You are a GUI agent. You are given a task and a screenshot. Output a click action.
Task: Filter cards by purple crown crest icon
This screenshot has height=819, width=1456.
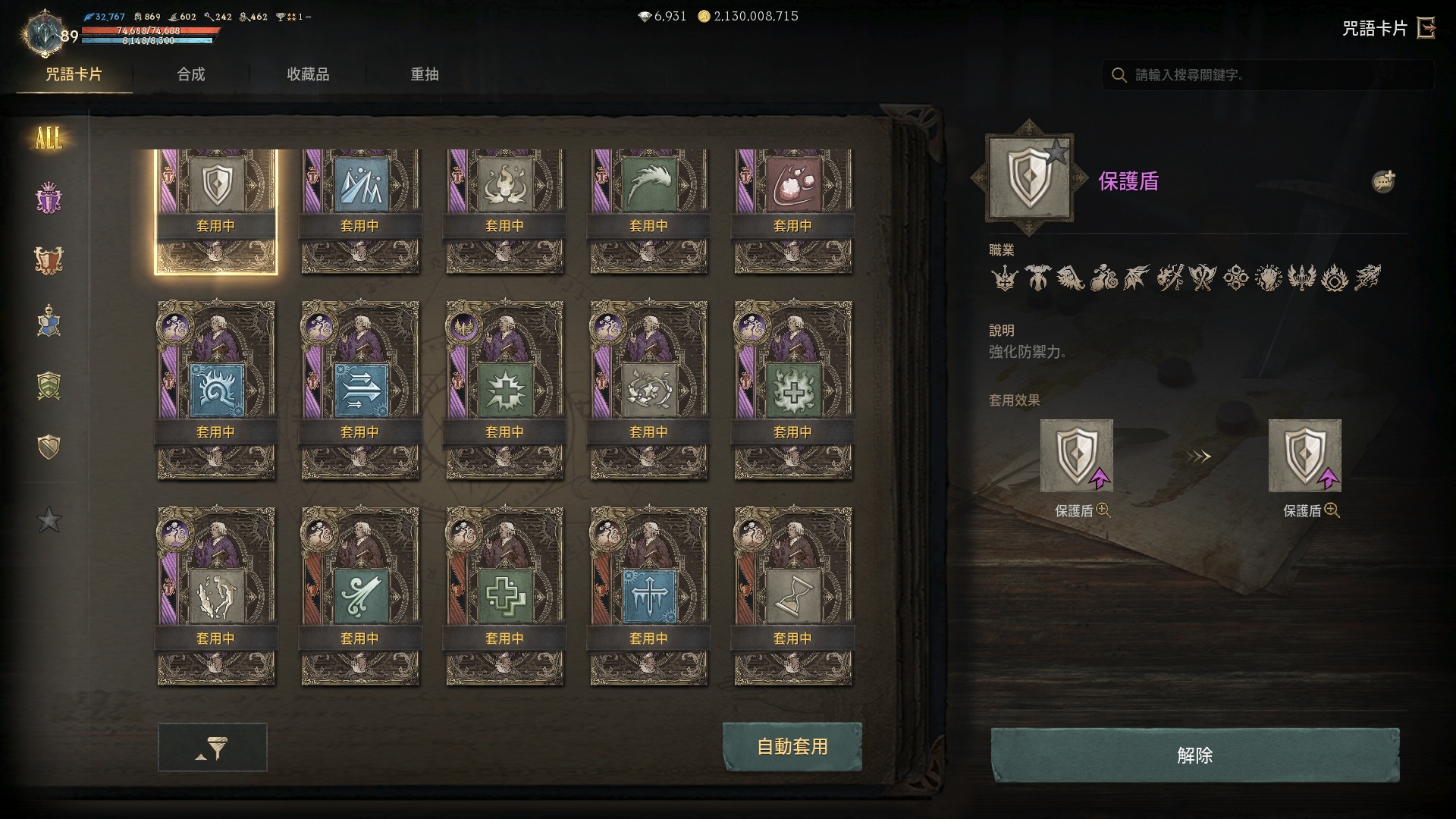(x=49, y=198)
